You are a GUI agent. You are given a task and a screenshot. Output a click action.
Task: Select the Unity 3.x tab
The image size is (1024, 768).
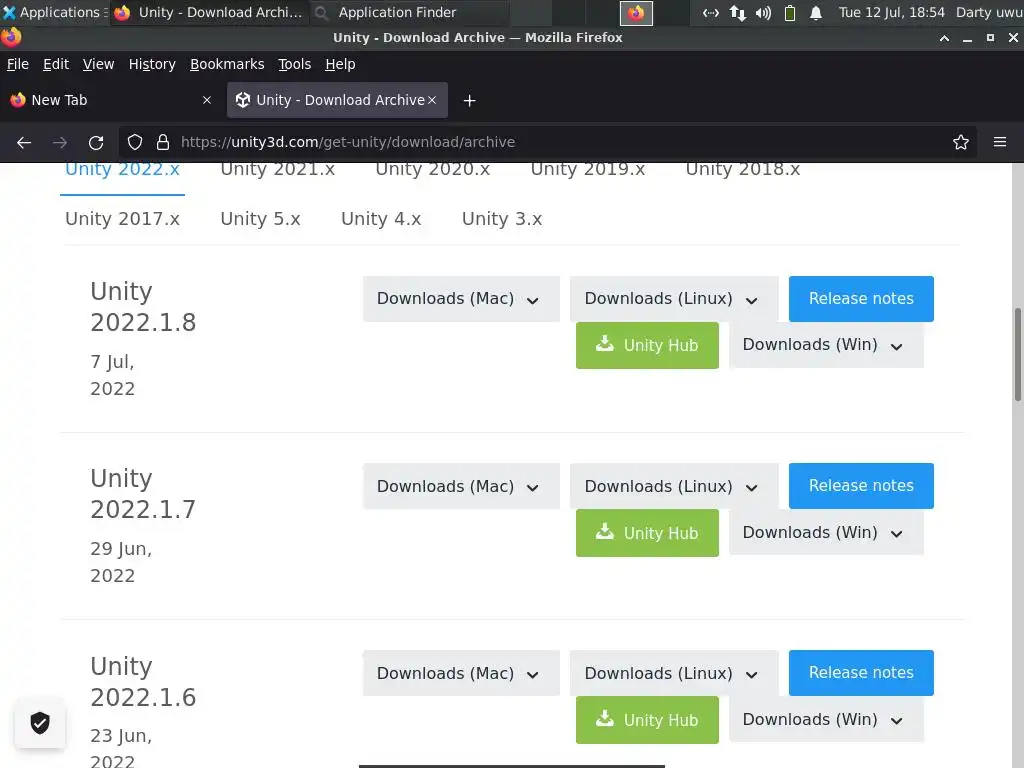click(x=502, y=219)
